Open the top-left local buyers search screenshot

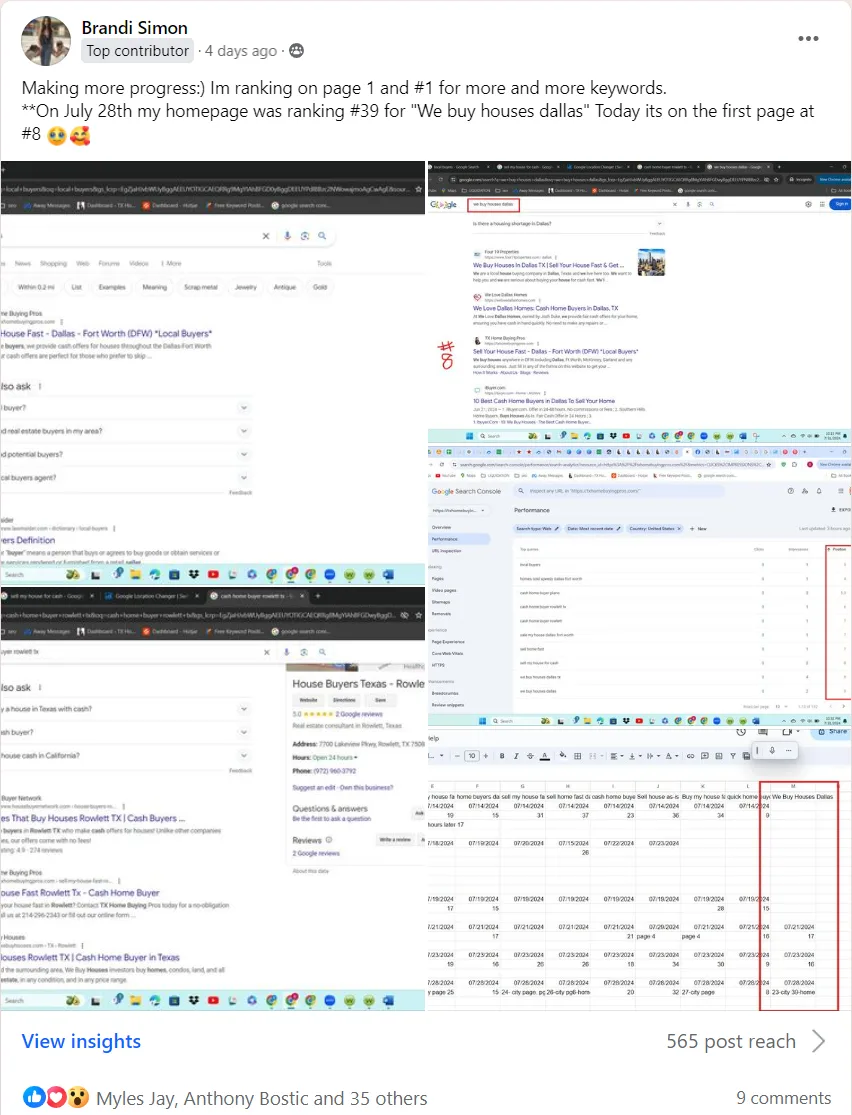click(212, 372)
